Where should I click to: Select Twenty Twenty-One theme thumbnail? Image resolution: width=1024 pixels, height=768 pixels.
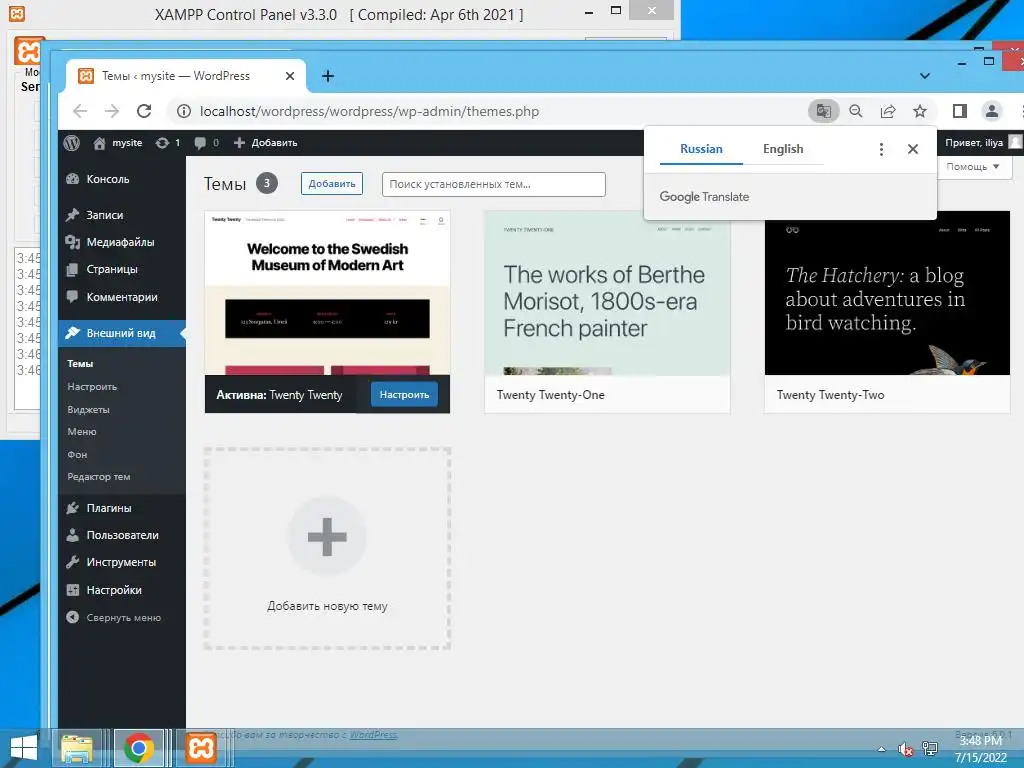click(607, 293)
